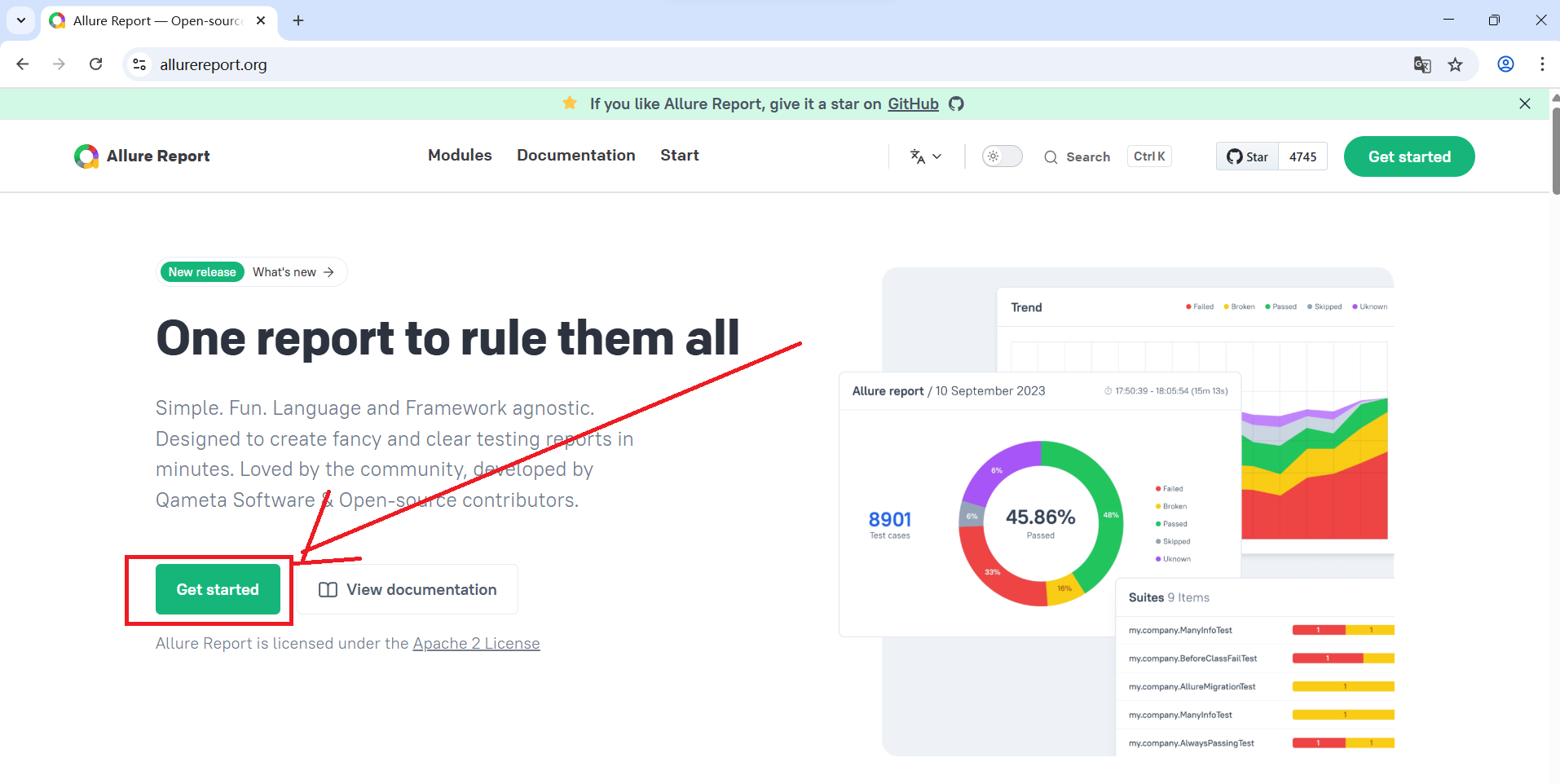Click the Allure Report logo icon
This screenshot has height=784, width=1560.
pyautogui.click(x=86, y=156)
